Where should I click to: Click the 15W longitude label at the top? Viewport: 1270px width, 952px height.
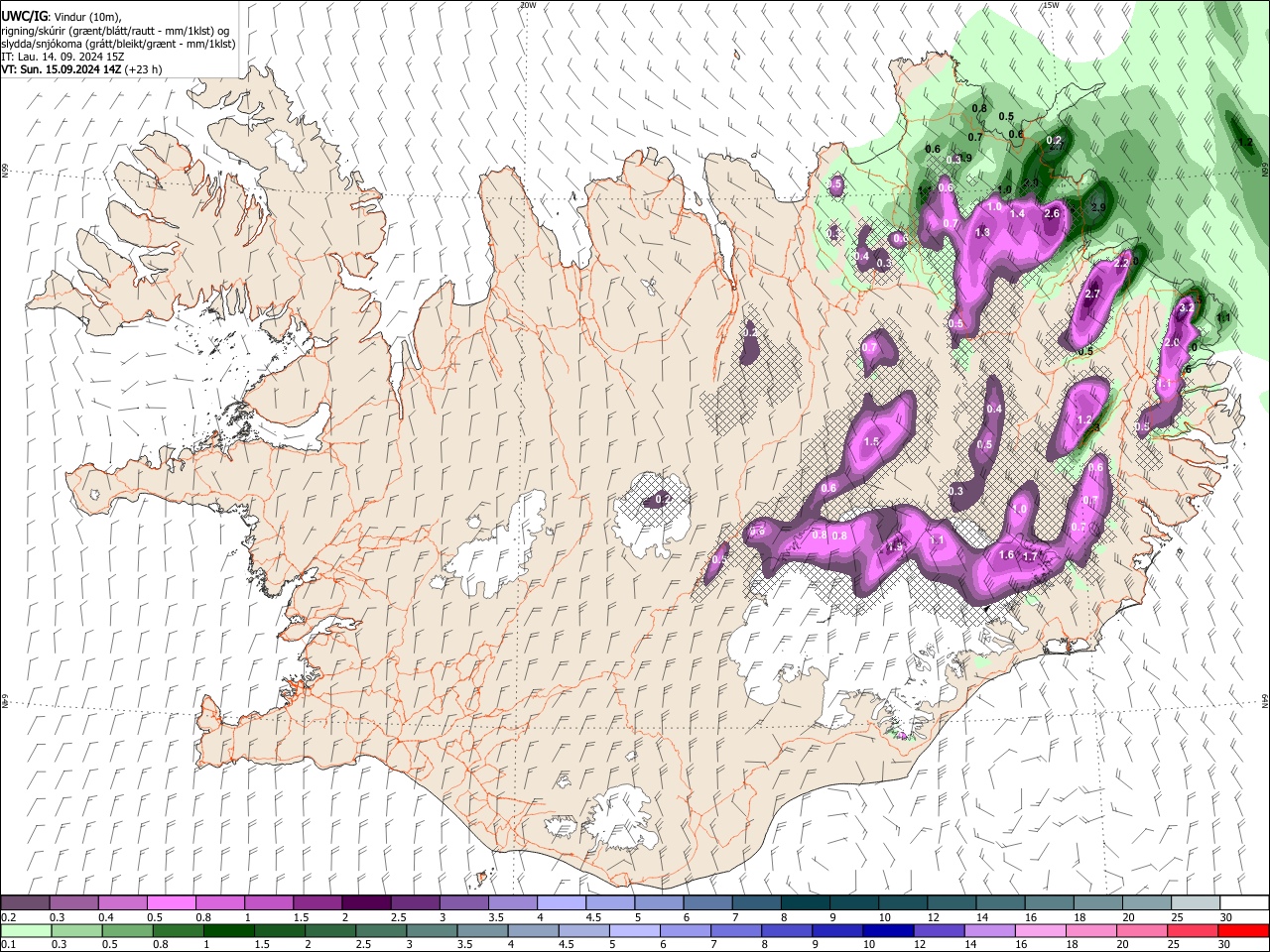click(x=1051, y=5)
